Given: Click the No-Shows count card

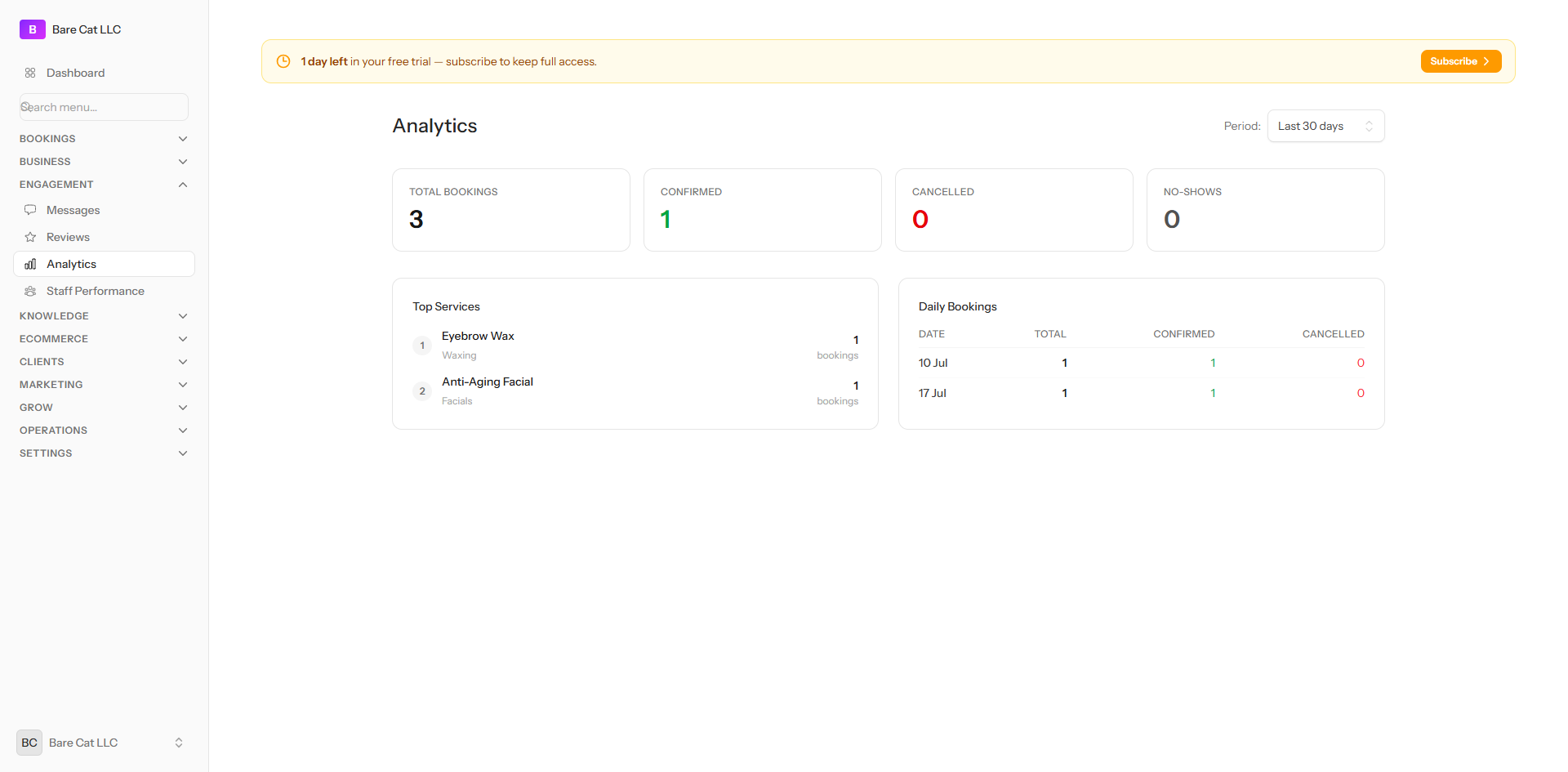Looking at the screenshot, I should point(1266,210).
